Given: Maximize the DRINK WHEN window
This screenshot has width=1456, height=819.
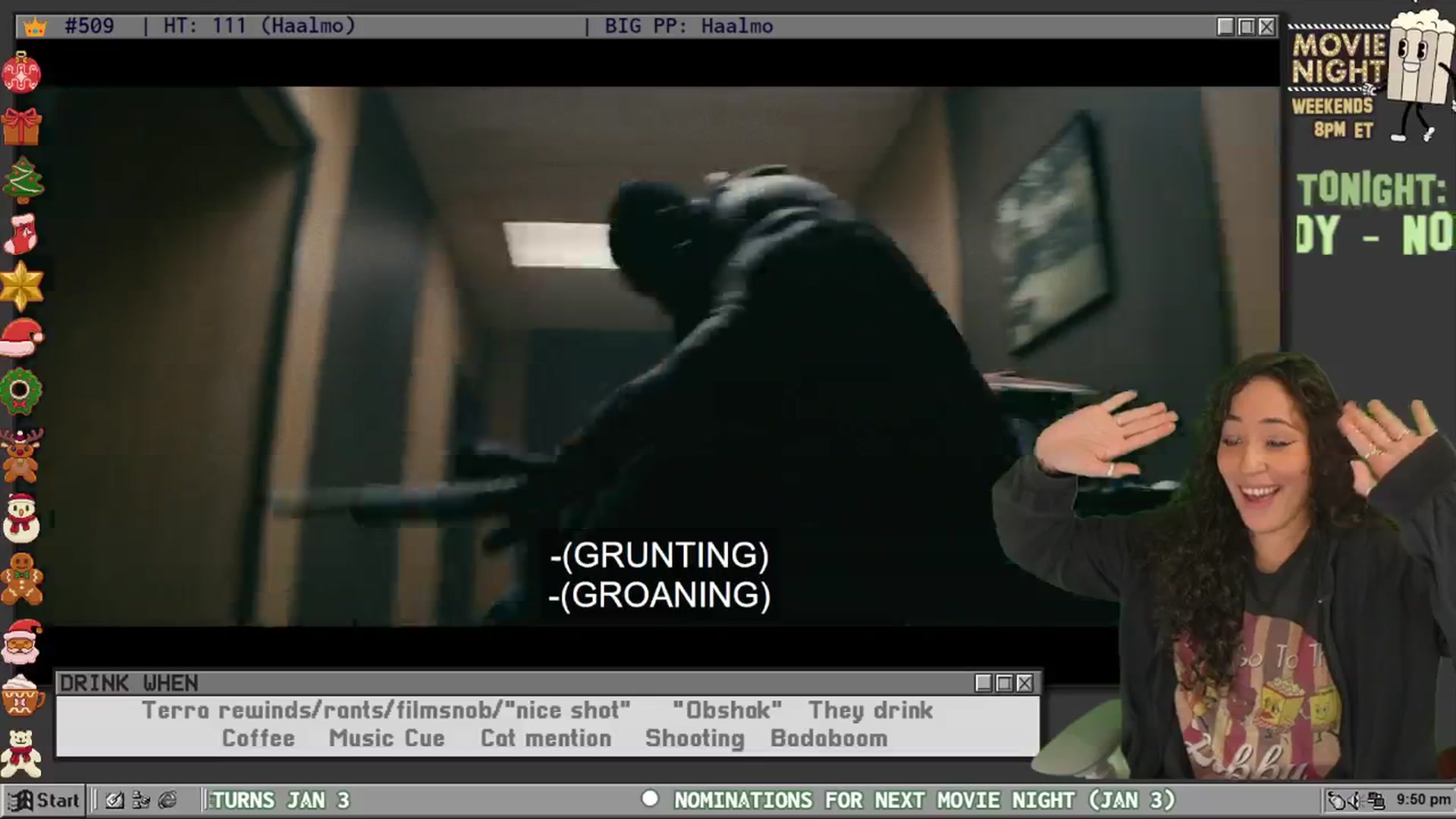Looking at the screenshot, I should [x=1004, y=683].
